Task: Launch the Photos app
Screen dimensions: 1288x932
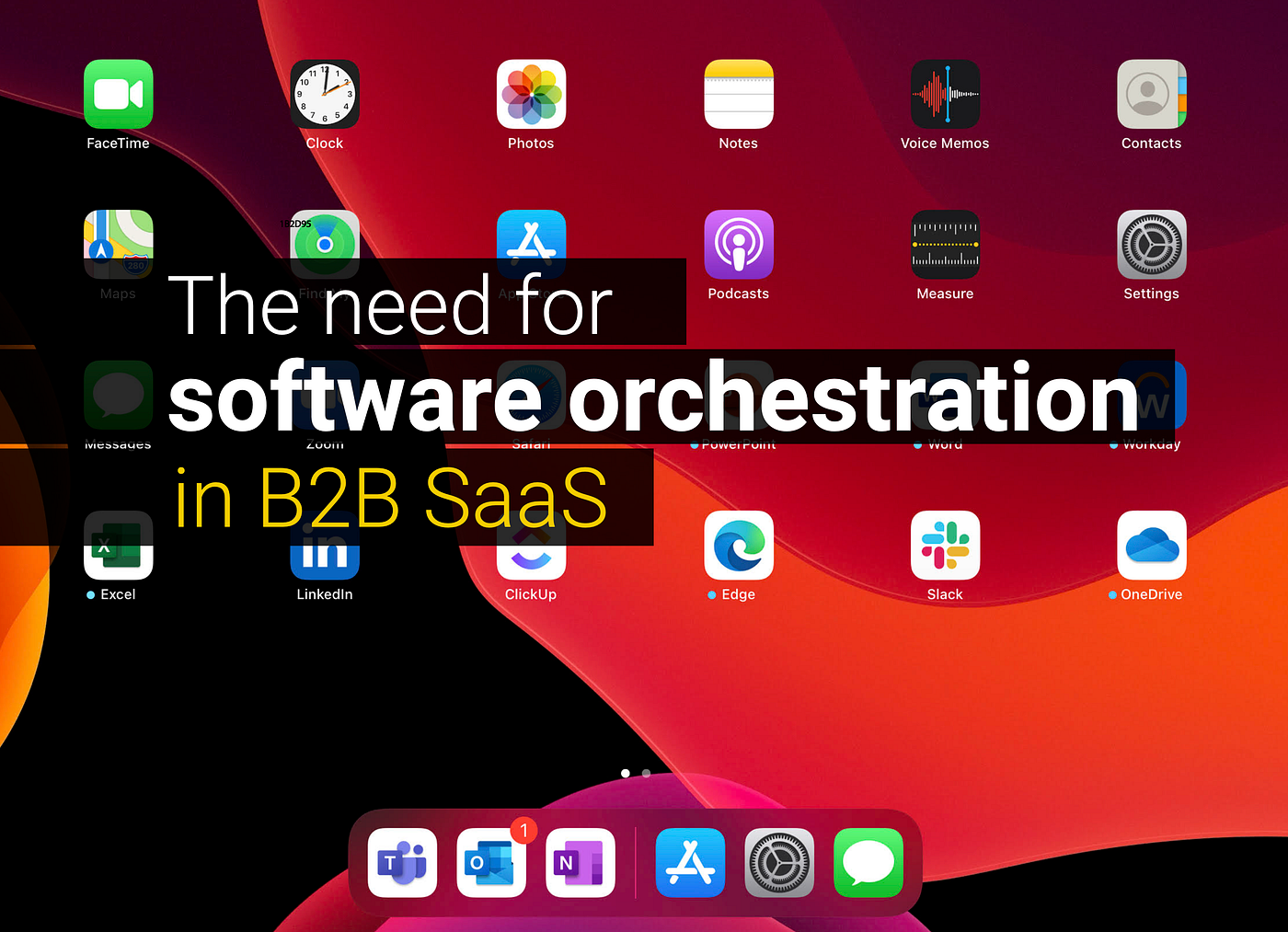Action: pos(531,94)
